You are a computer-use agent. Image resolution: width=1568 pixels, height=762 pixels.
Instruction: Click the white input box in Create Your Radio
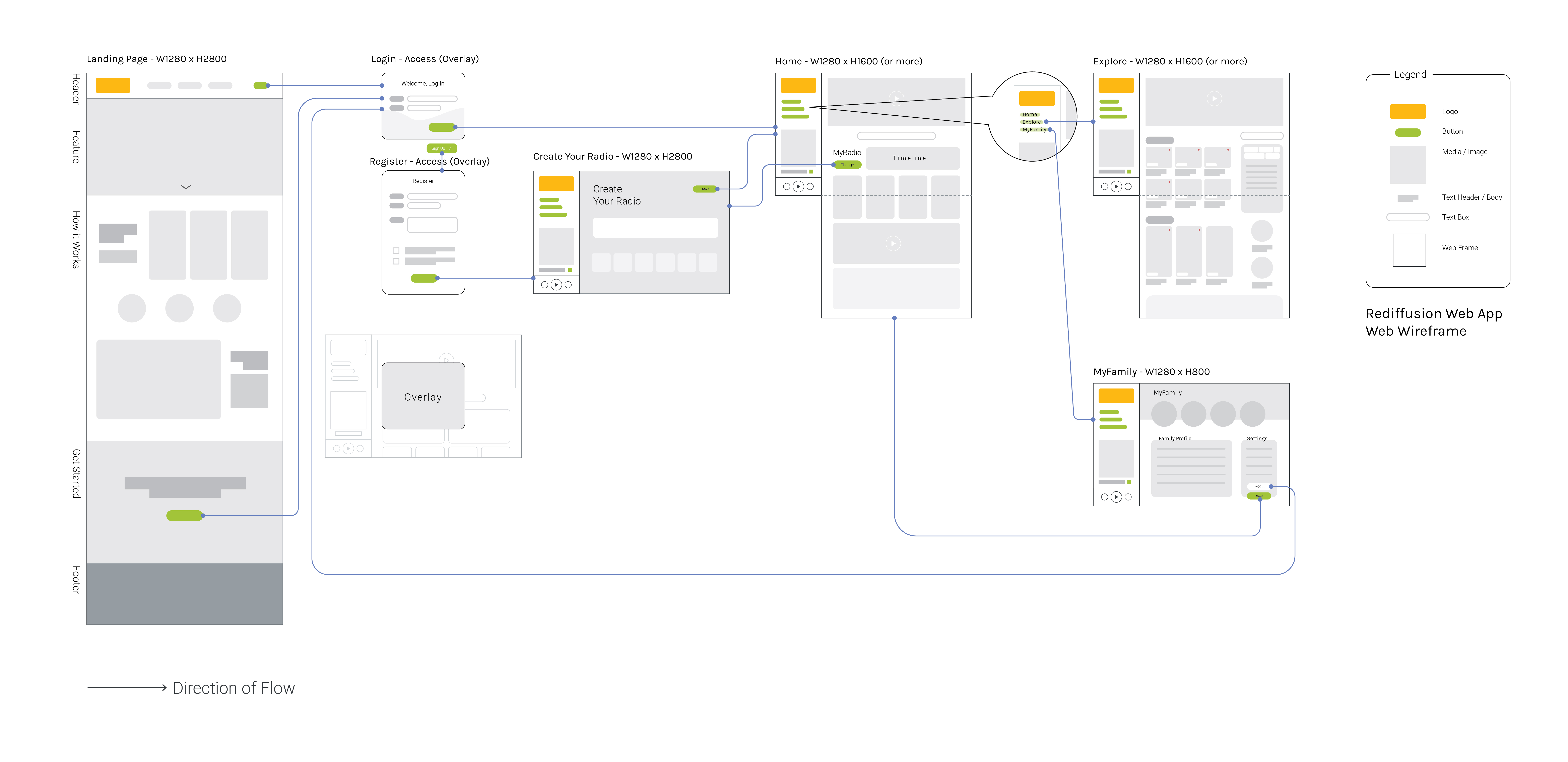pyautogui.click(x=656, y=228)
